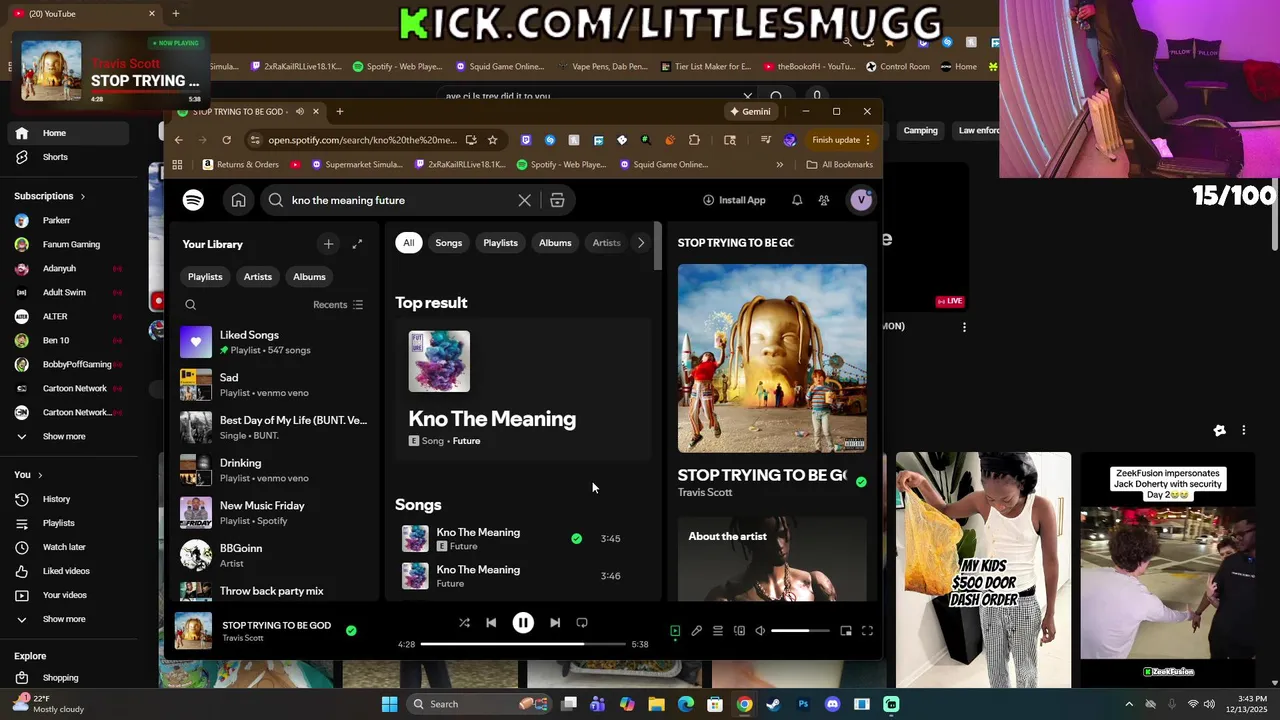The image size is (1280, 720).
Task: Open connect to a device
Action: [x=739, y=631]
